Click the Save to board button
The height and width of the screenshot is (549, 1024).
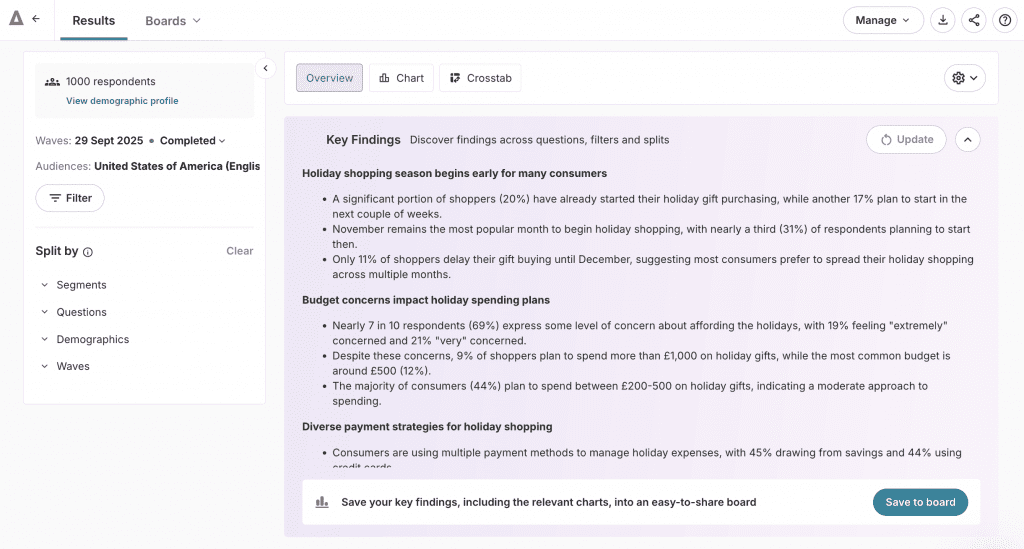pos(919,502)
